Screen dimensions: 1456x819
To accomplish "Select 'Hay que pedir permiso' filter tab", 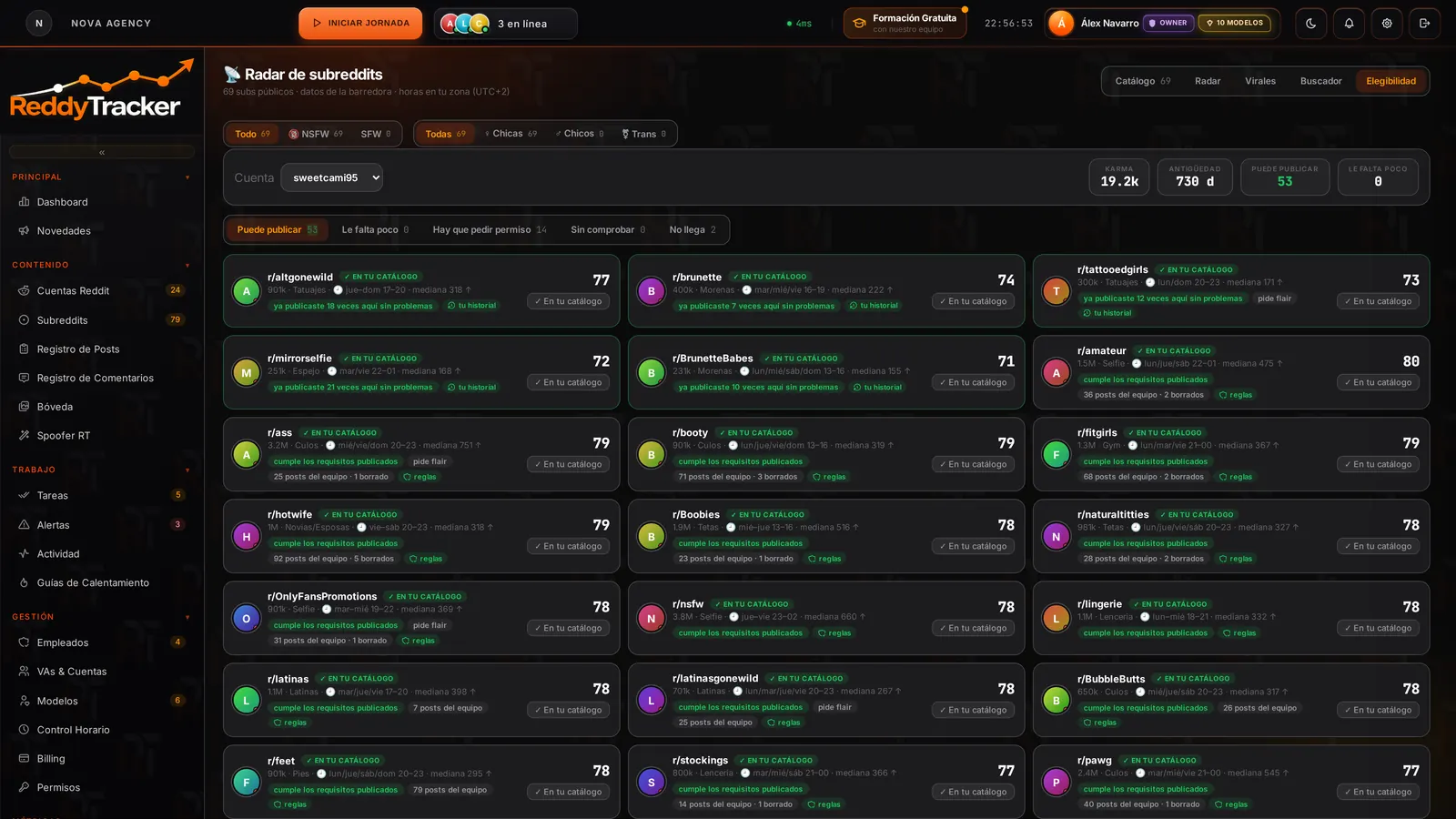I will click(490, 230).
